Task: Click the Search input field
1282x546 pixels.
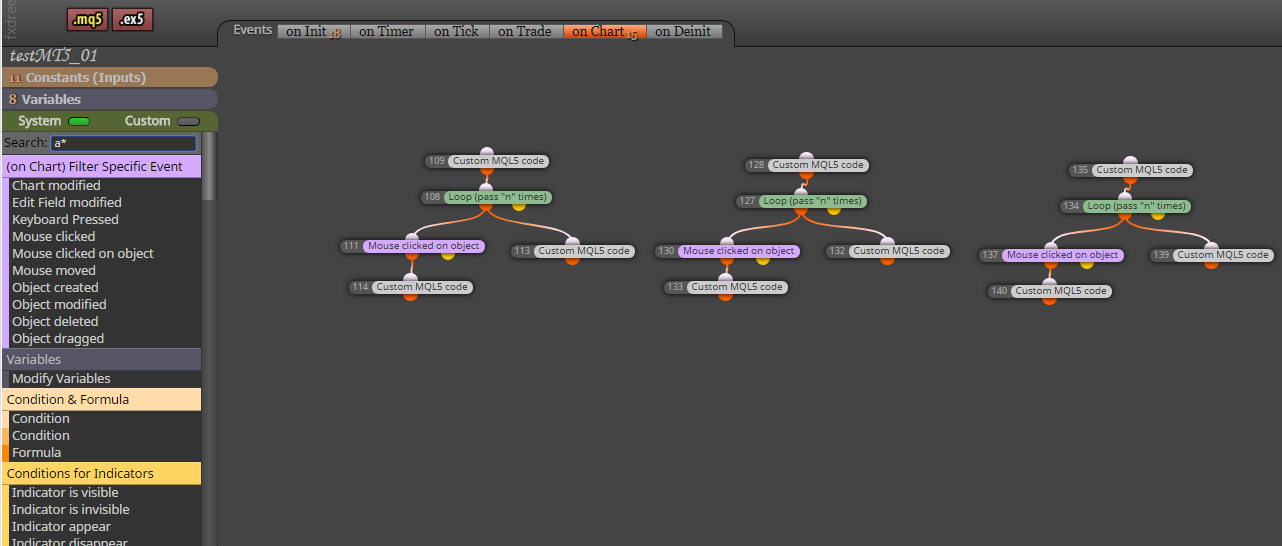Action: click(x=123, y=143)
